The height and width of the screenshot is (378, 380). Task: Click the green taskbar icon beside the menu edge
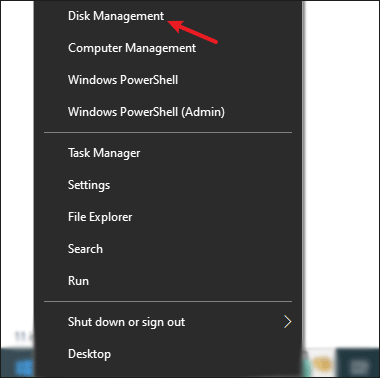pyautogui.click(x=306, y=366)
